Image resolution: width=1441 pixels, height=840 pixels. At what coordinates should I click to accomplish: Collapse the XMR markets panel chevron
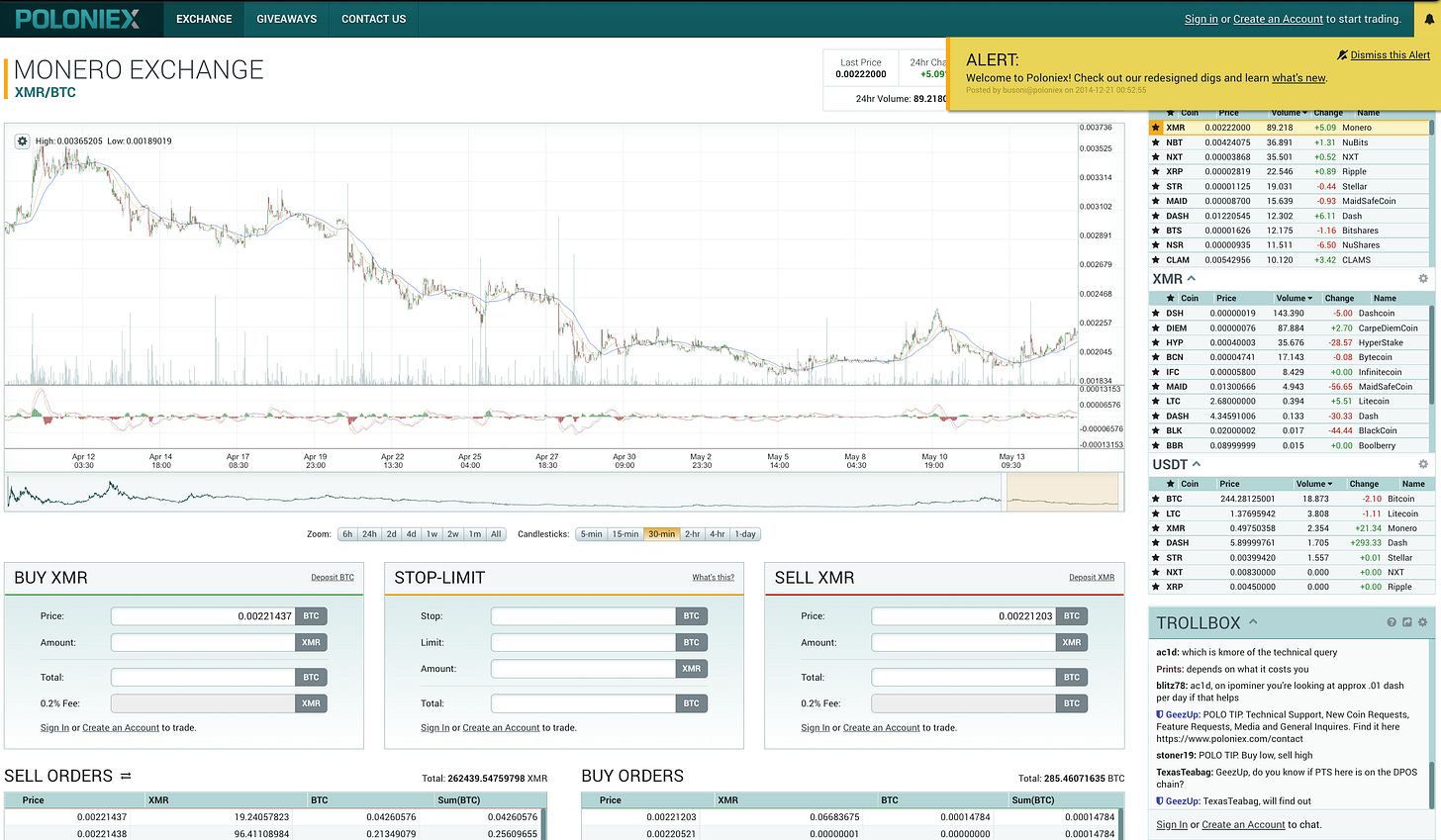(x=1192, y=278)
